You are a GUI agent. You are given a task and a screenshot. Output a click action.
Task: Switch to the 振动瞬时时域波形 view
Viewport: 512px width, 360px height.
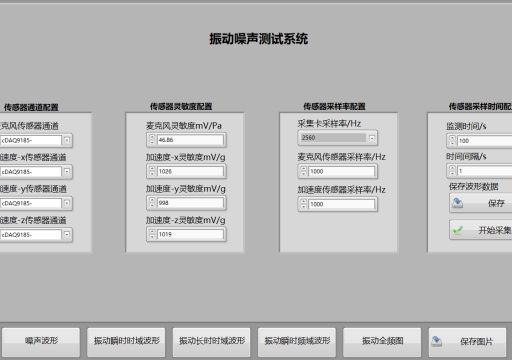[126, 342]
